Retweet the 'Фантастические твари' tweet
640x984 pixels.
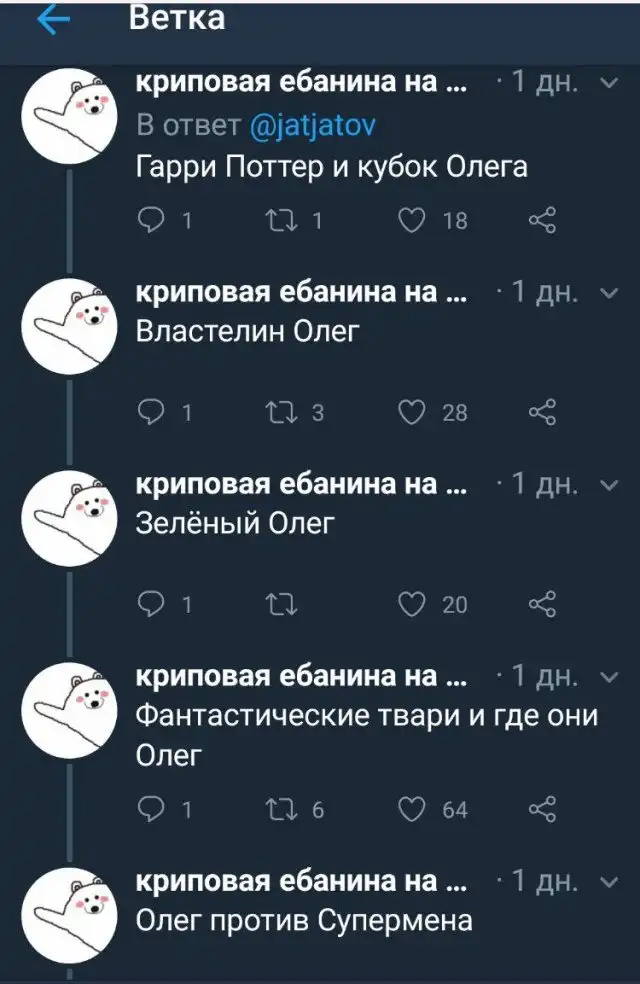coord(280,809)
